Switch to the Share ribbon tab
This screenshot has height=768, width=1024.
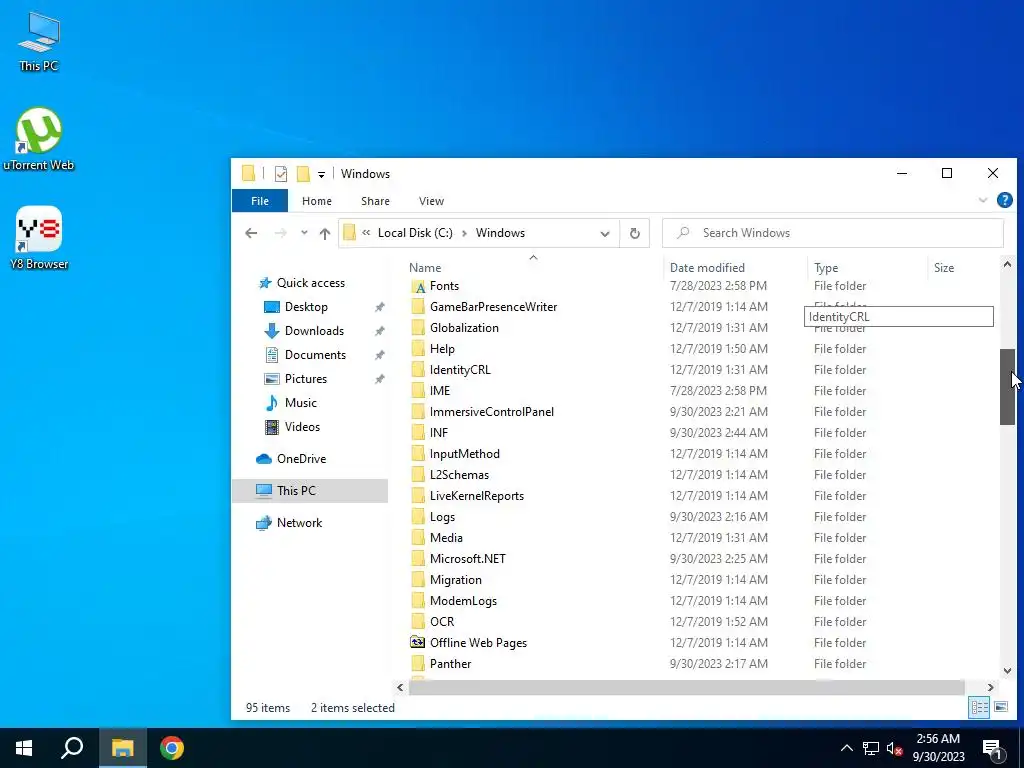click(x=376, y=201)
